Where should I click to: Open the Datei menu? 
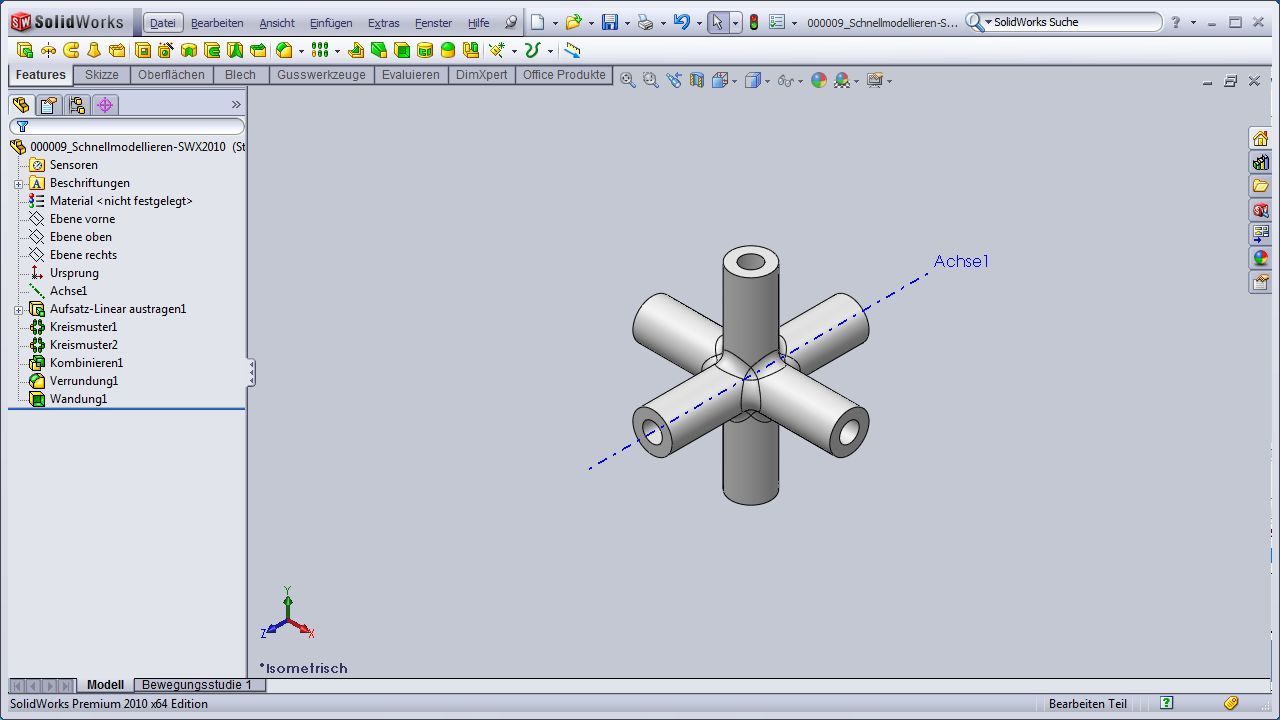pos(162,23)
